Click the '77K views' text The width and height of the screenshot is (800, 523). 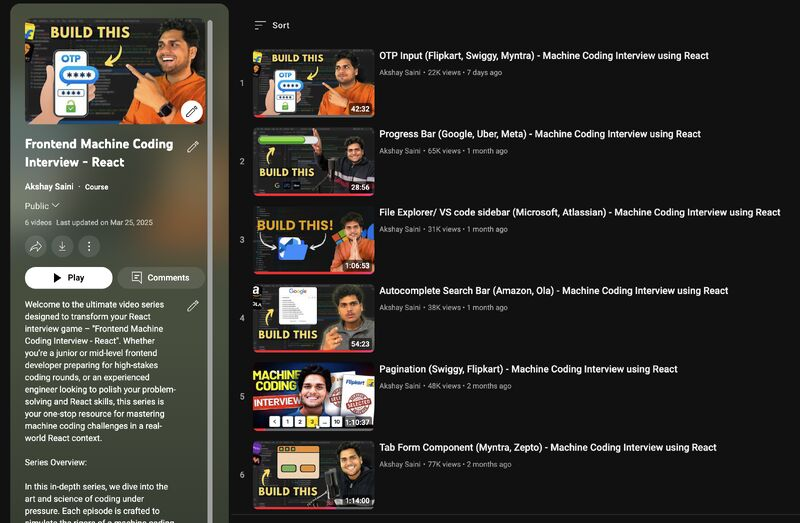coord(444,464)
